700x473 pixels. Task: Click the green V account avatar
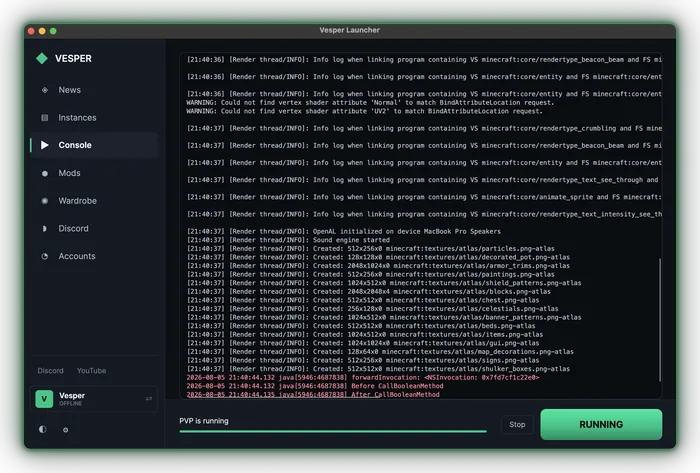(44, 399)
